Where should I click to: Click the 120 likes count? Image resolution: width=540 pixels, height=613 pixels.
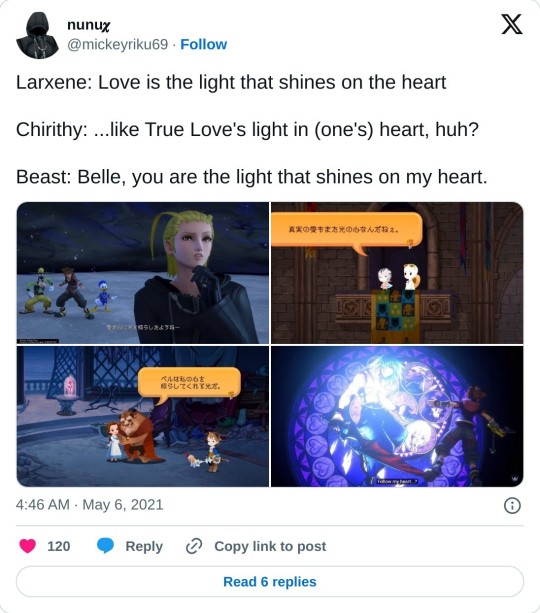(59, 546)
